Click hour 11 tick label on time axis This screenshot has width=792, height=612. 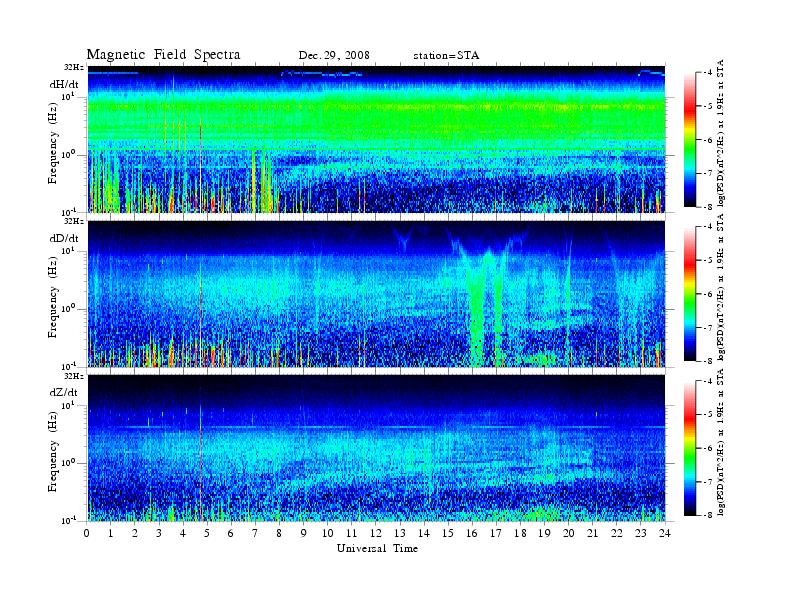(x=352, y=534)
